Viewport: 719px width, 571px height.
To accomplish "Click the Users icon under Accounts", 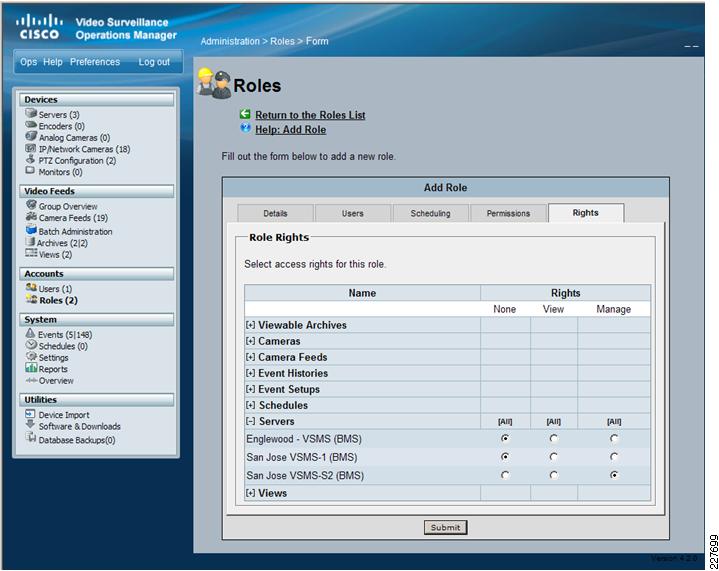I will click(31, 287).
